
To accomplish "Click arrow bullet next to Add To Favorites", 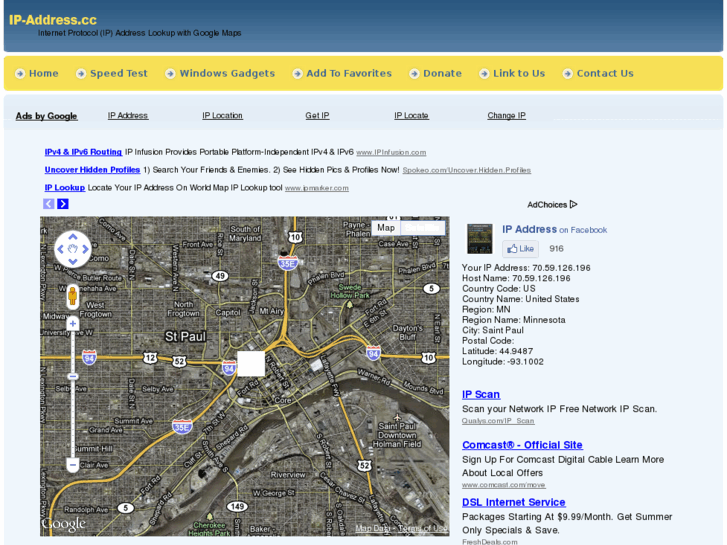I will (297, 73).
